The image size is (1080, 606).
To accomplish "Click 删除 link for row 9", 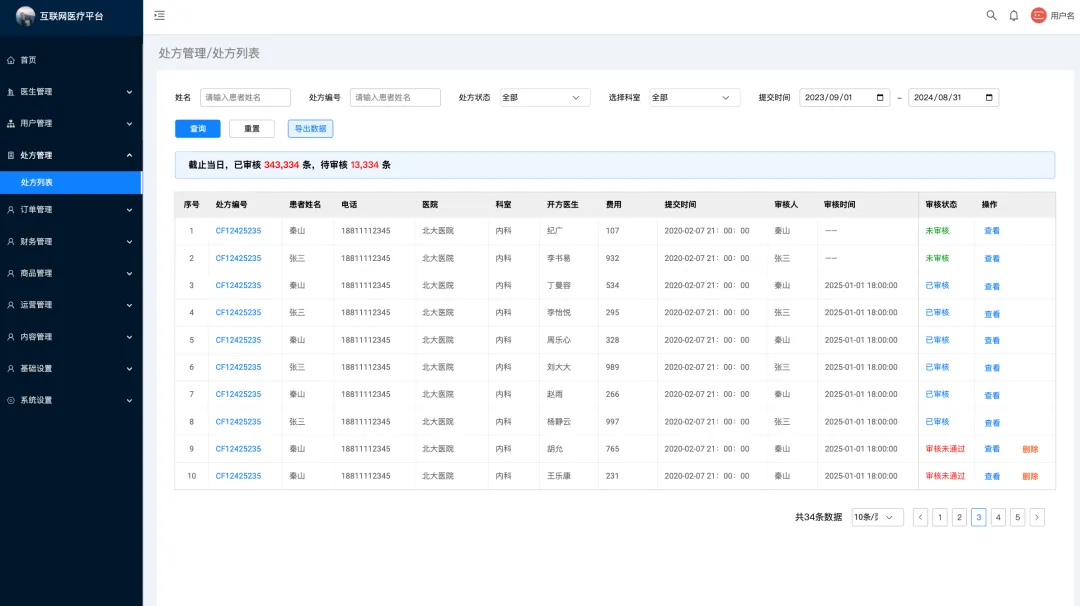I will 1030,449.
